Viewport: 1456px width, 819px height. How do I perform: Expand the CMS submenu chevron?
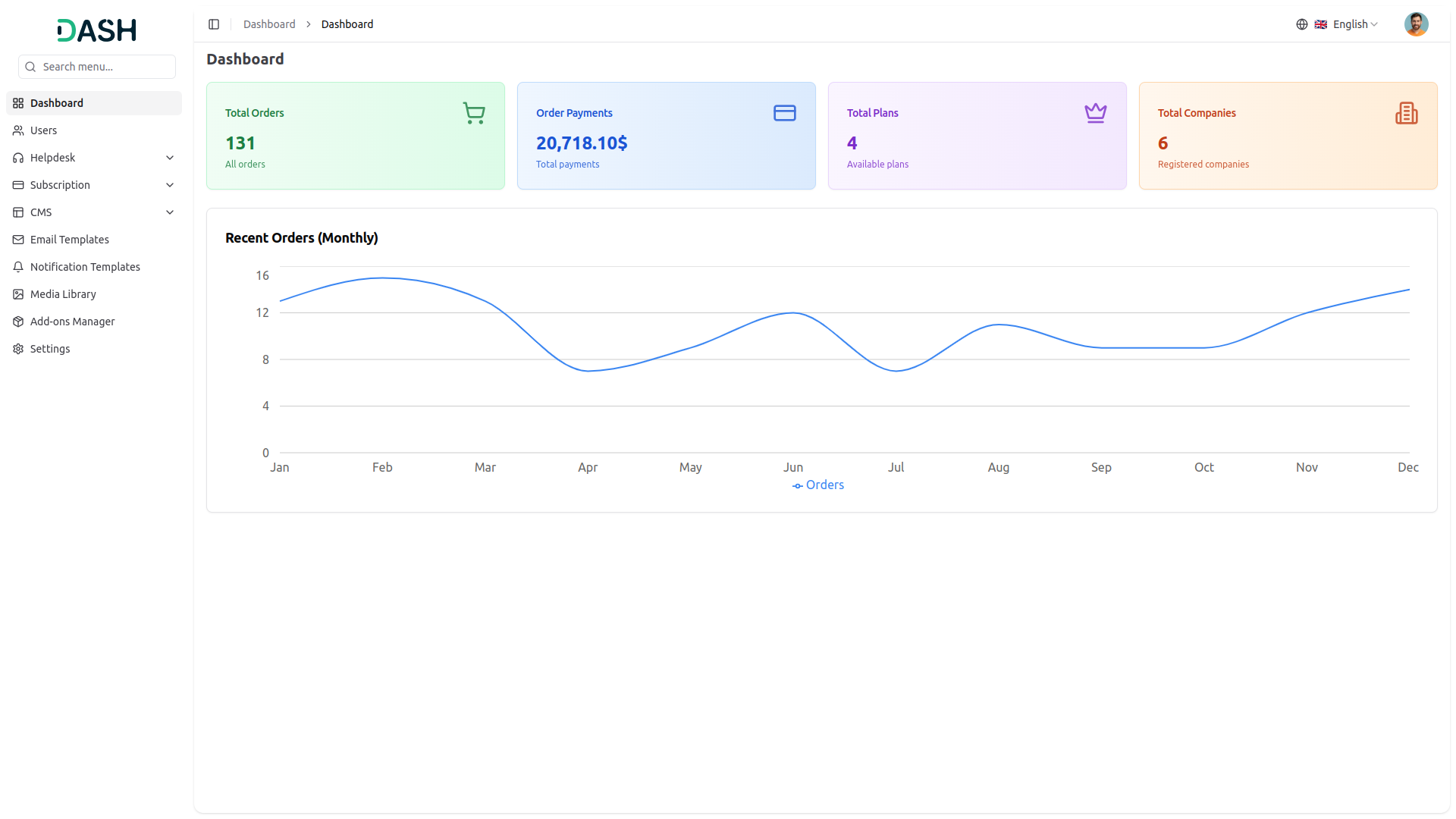pyautogui.click(x=170, y=212)
